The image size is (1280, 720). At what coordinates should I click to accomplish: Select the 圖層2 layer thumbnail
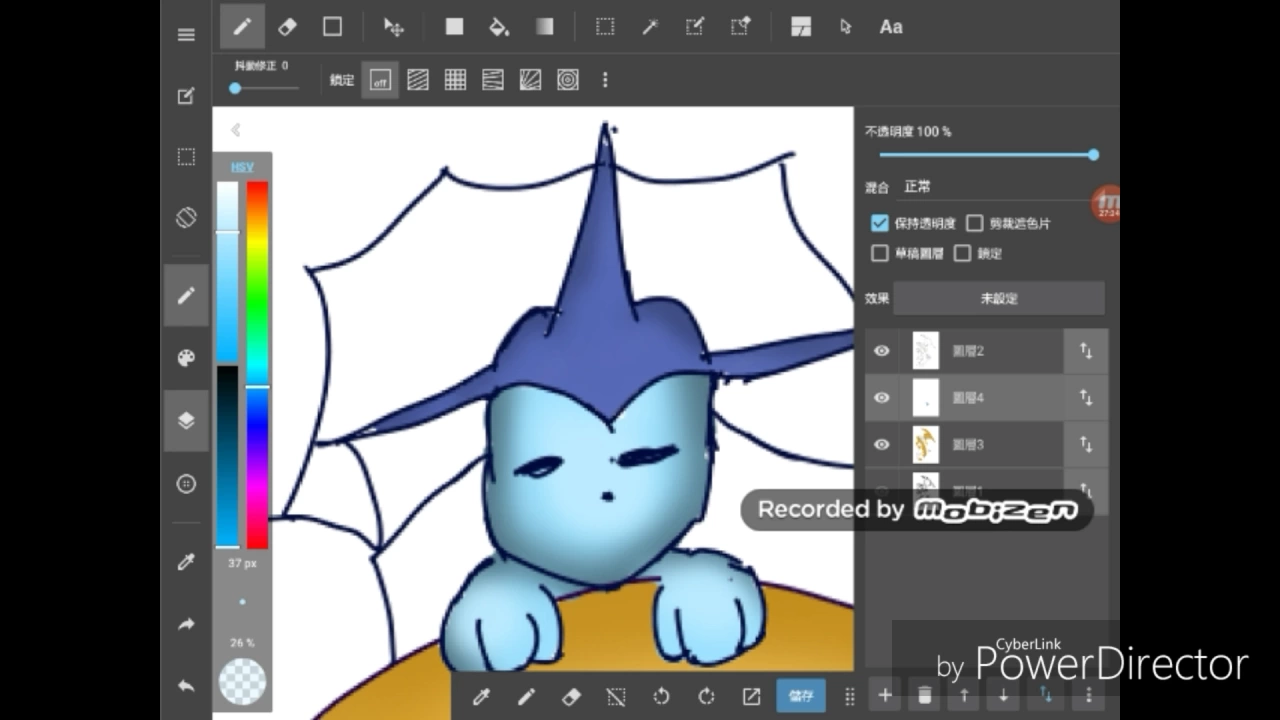point(926,351)
